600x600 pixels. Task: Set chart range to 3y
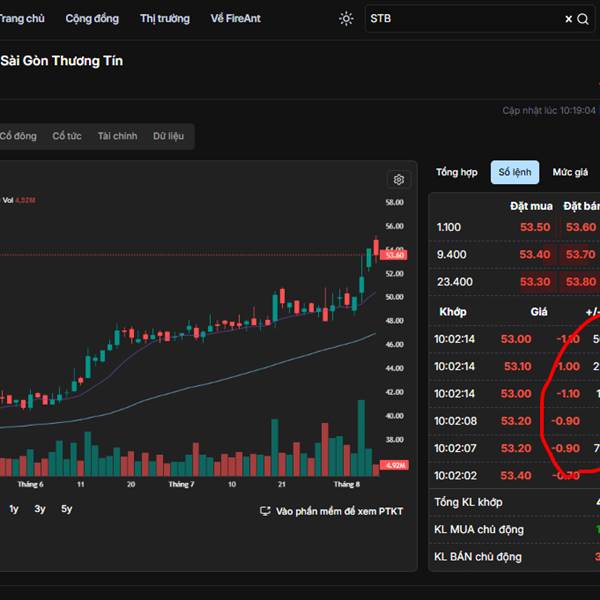click(x=40, y=509)
